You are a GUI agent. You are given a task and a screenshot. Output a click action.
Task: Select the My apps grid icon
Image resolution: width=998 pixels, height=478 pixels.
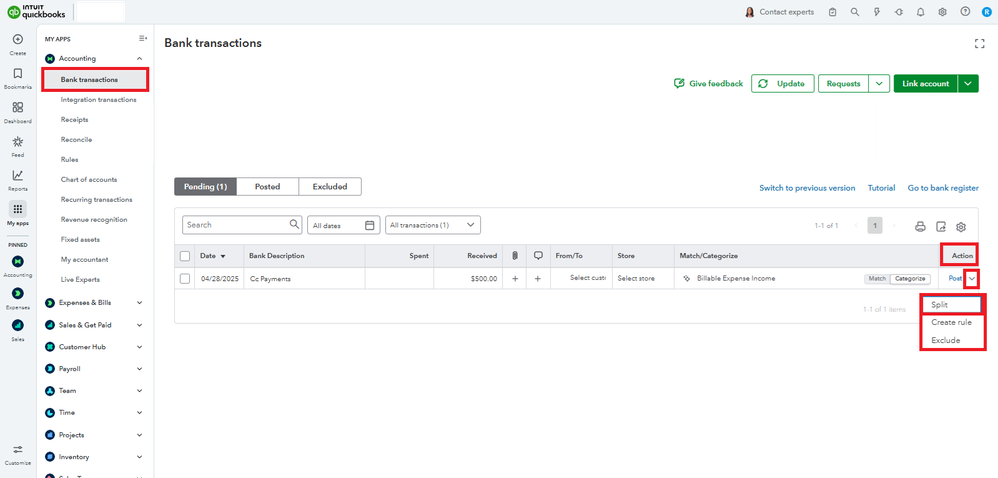click(x=18, y=209)
